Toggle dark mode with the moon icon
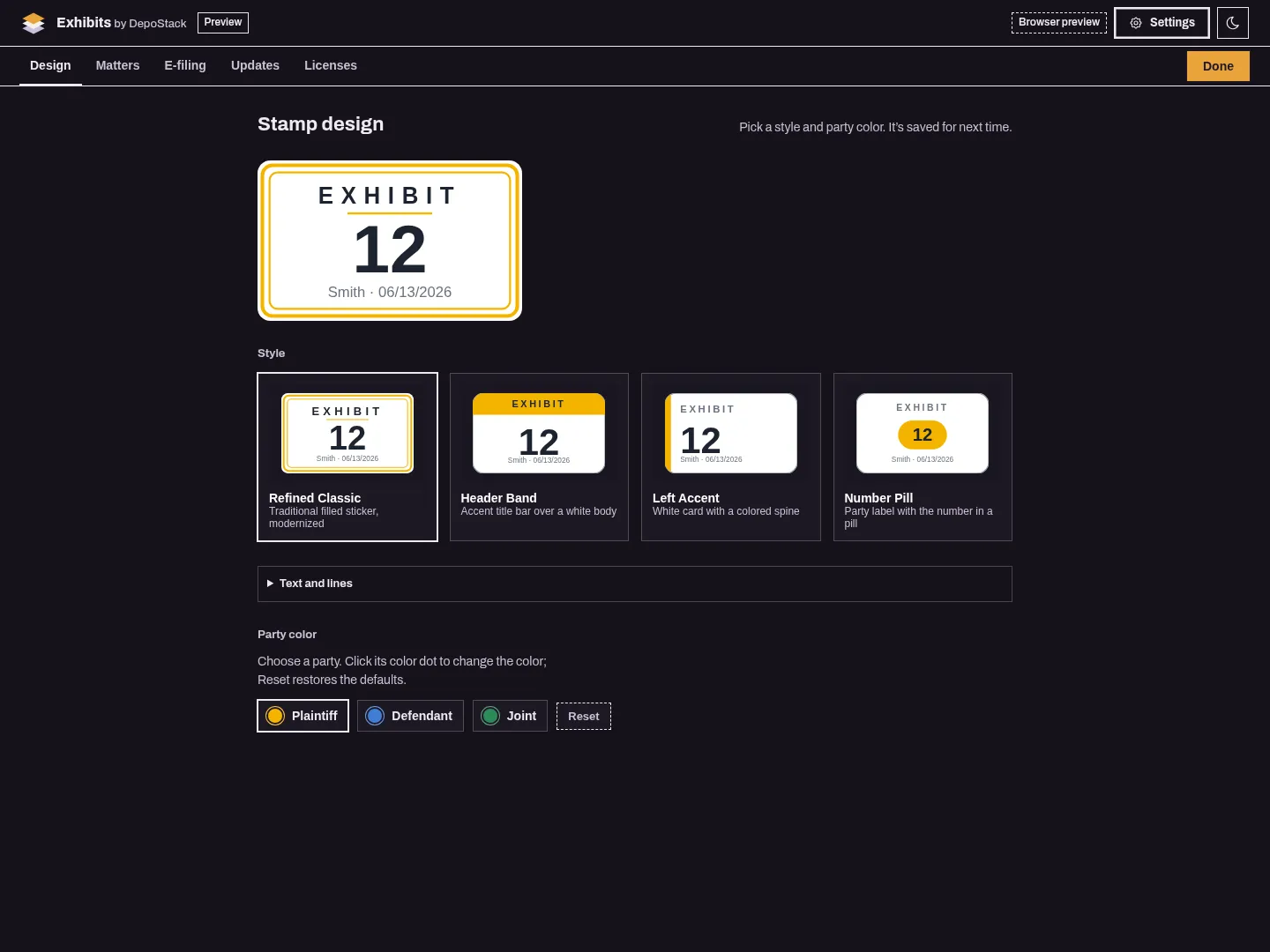The image size is (1270, 952). (1233, 23)
